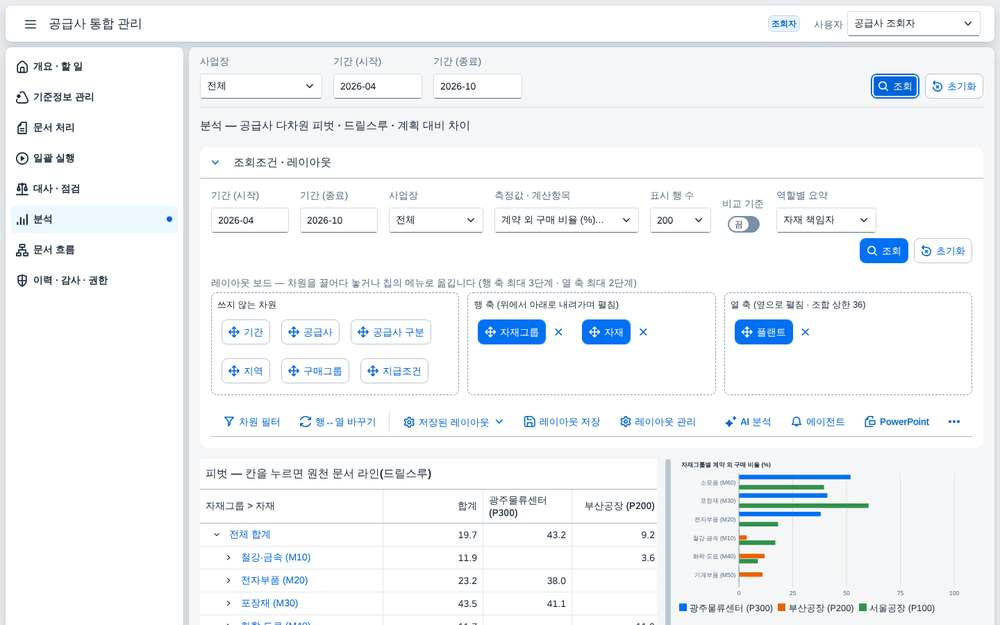Click 자재그룹 row-axis chip
1000x625 pixels.
click(511, 332)
